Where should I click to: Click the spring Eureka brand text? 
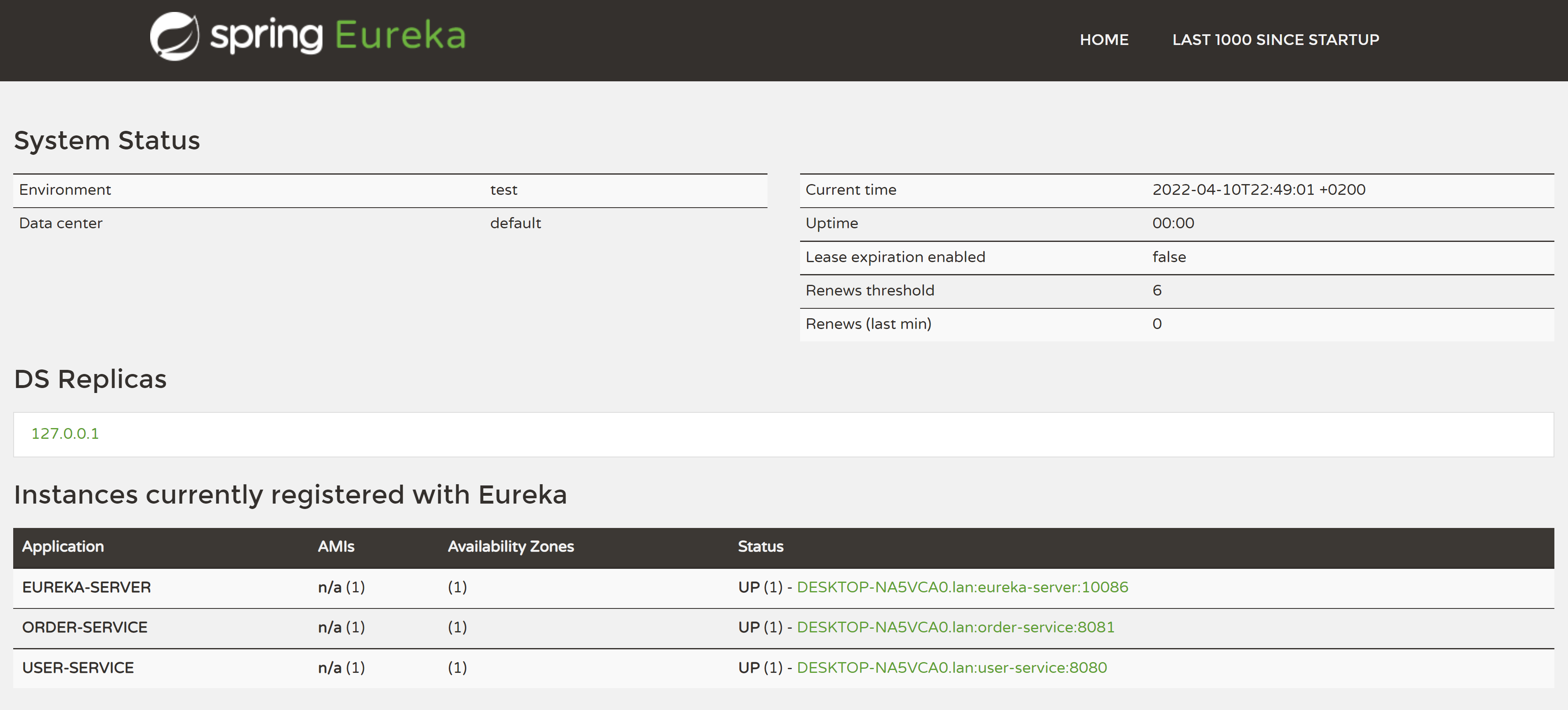point(338,35)
